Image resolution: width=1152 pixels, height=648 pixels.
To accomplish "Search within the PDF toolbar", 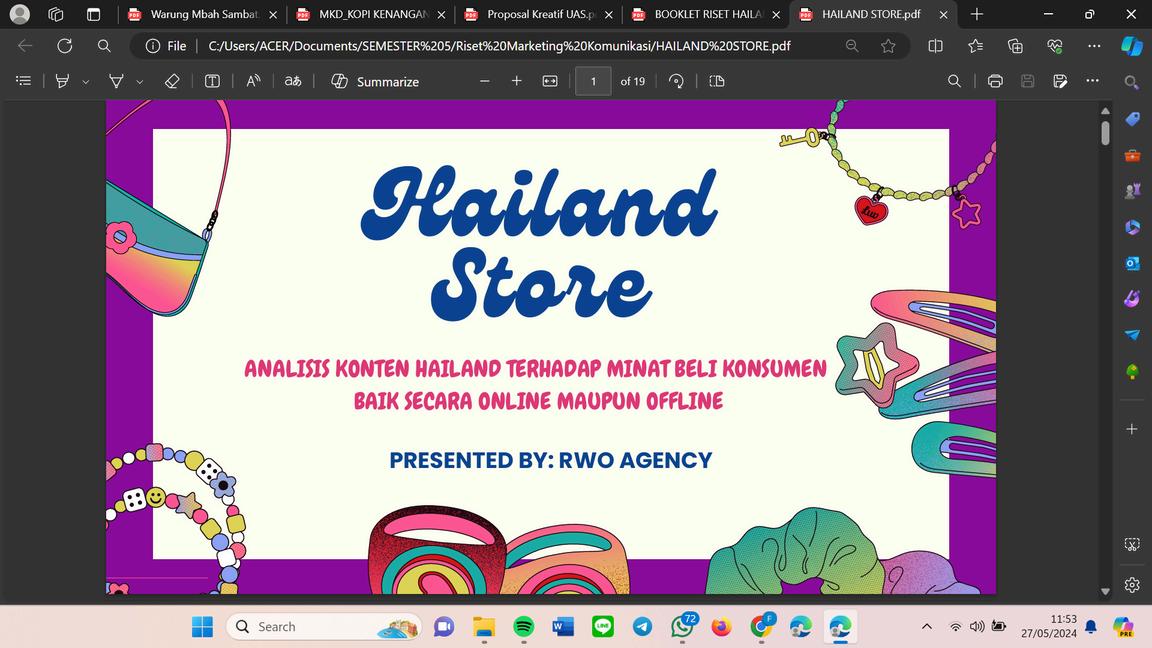I will [x=954, y=81].
